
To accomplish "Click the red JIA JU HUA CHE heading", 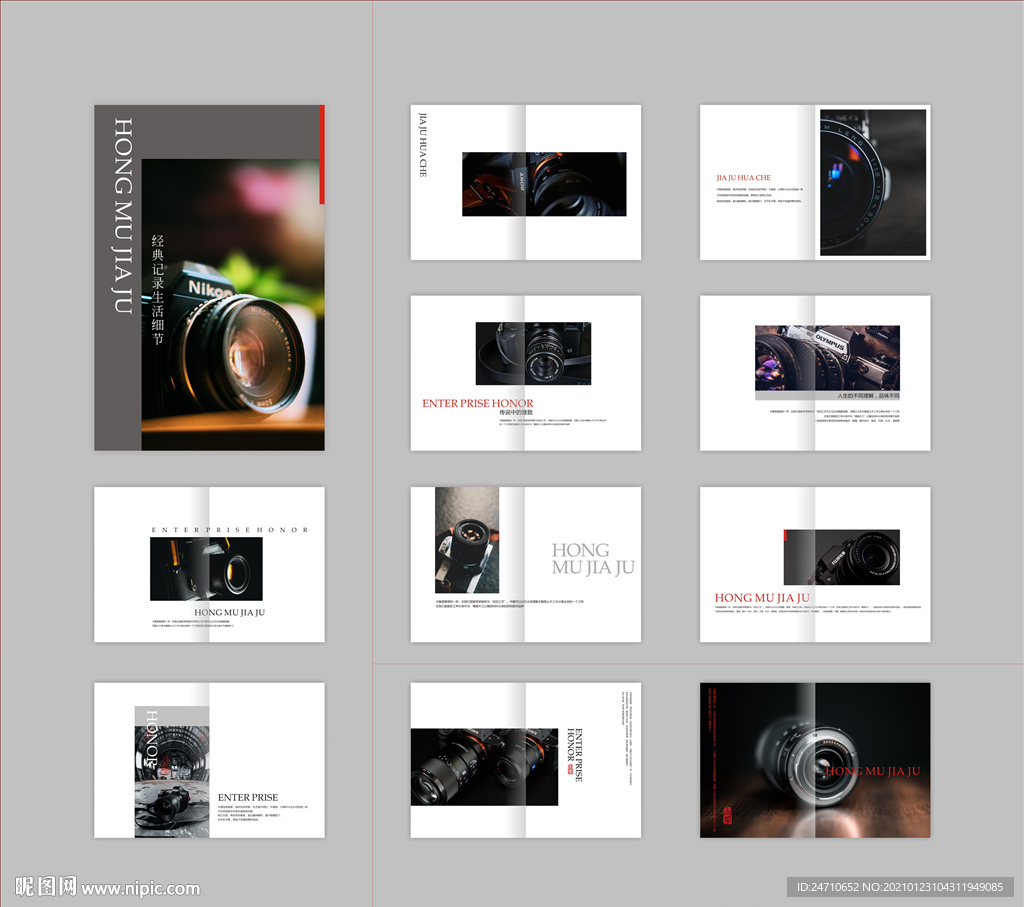I will point(743,178).
